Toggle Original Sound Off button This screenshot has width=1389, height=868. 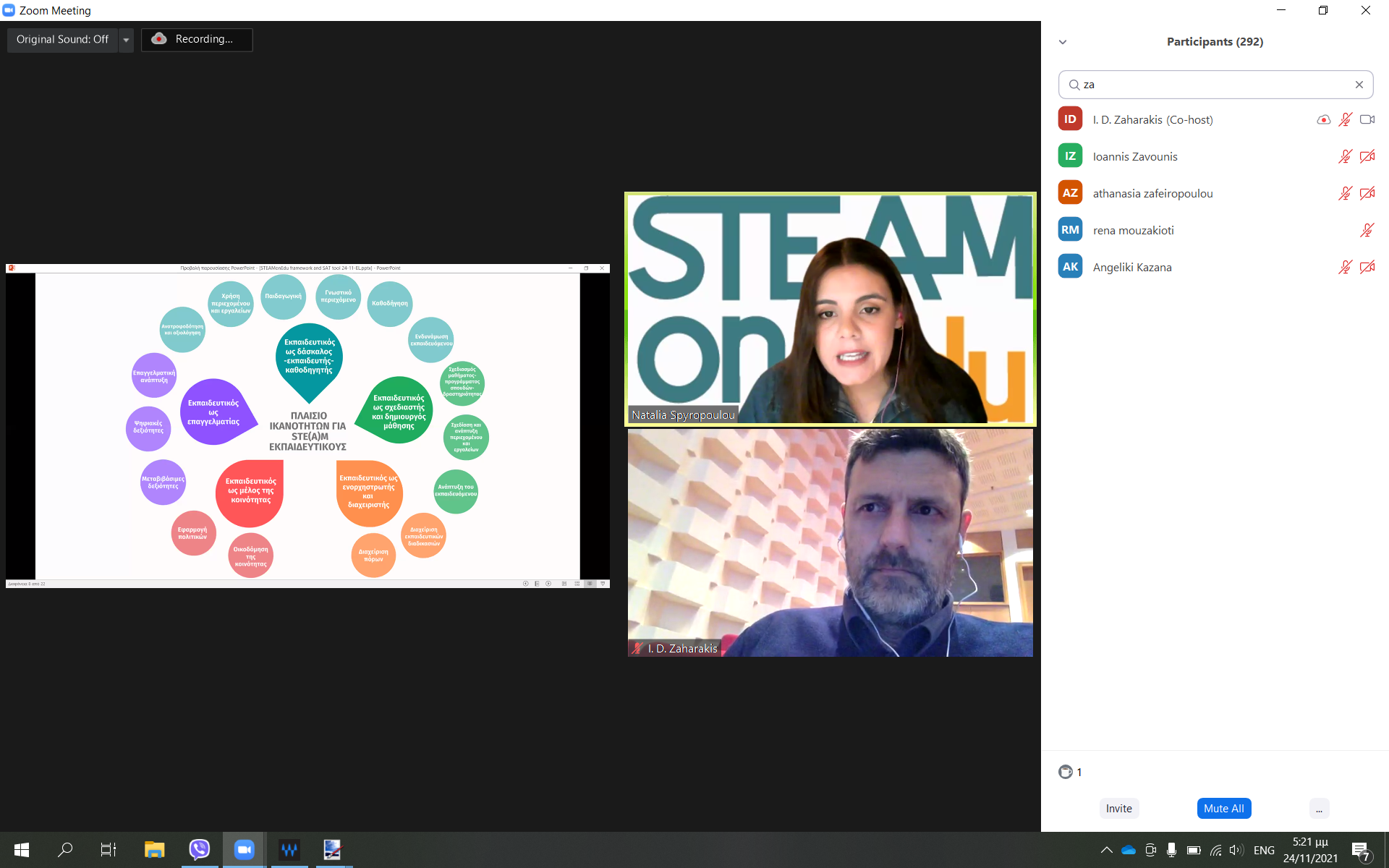pyautogui.click(x=62, y=40)
